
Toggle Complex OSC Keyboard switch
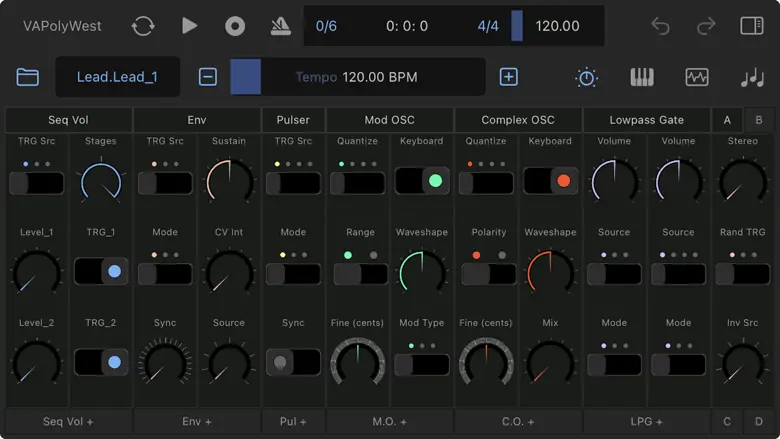[x=550, y=181]
